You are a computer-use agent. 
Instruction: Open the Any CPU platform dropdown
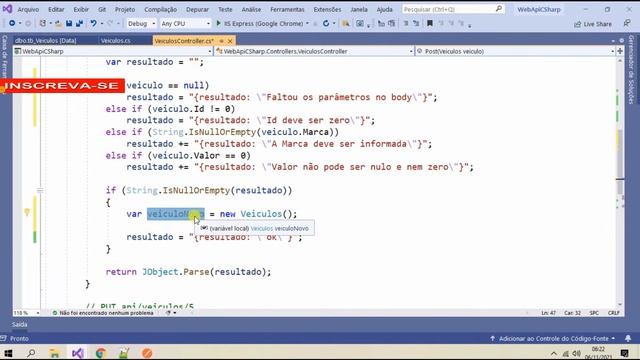click(x=185, y=24)
